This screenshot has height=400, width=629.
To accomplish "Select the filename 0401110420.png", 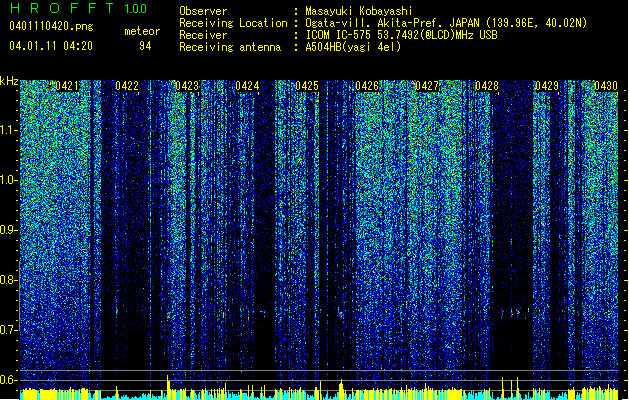I will tap(51, 27).
